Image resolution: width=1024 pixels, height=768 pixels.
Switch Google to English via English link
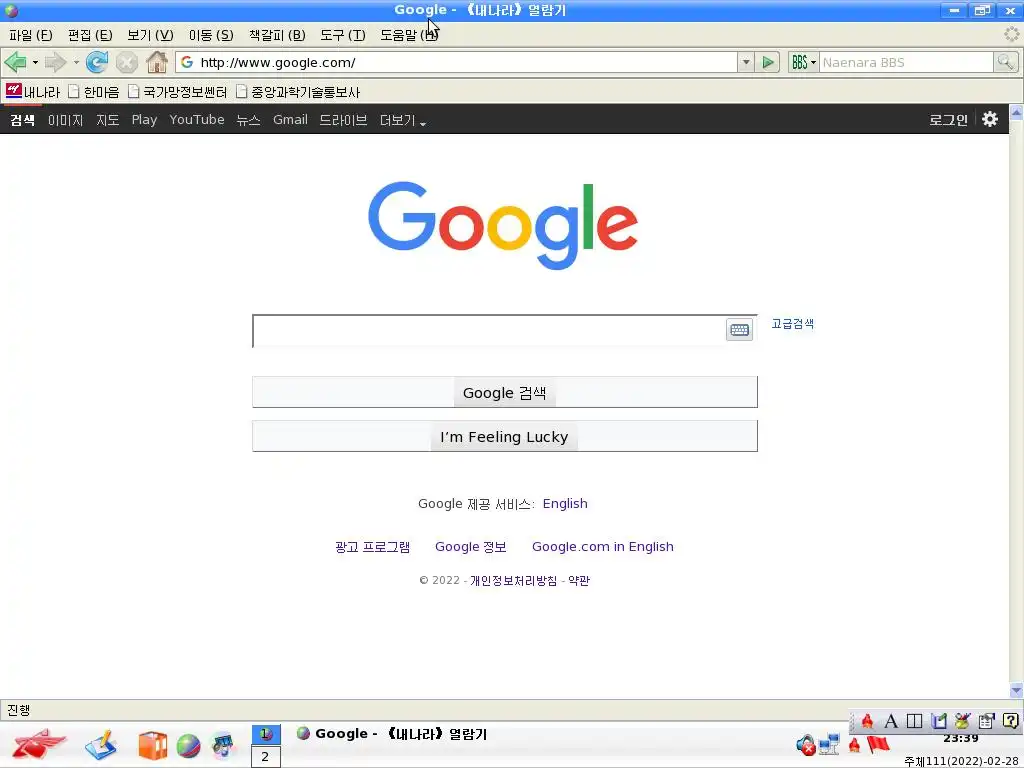(x=565, y=504)
